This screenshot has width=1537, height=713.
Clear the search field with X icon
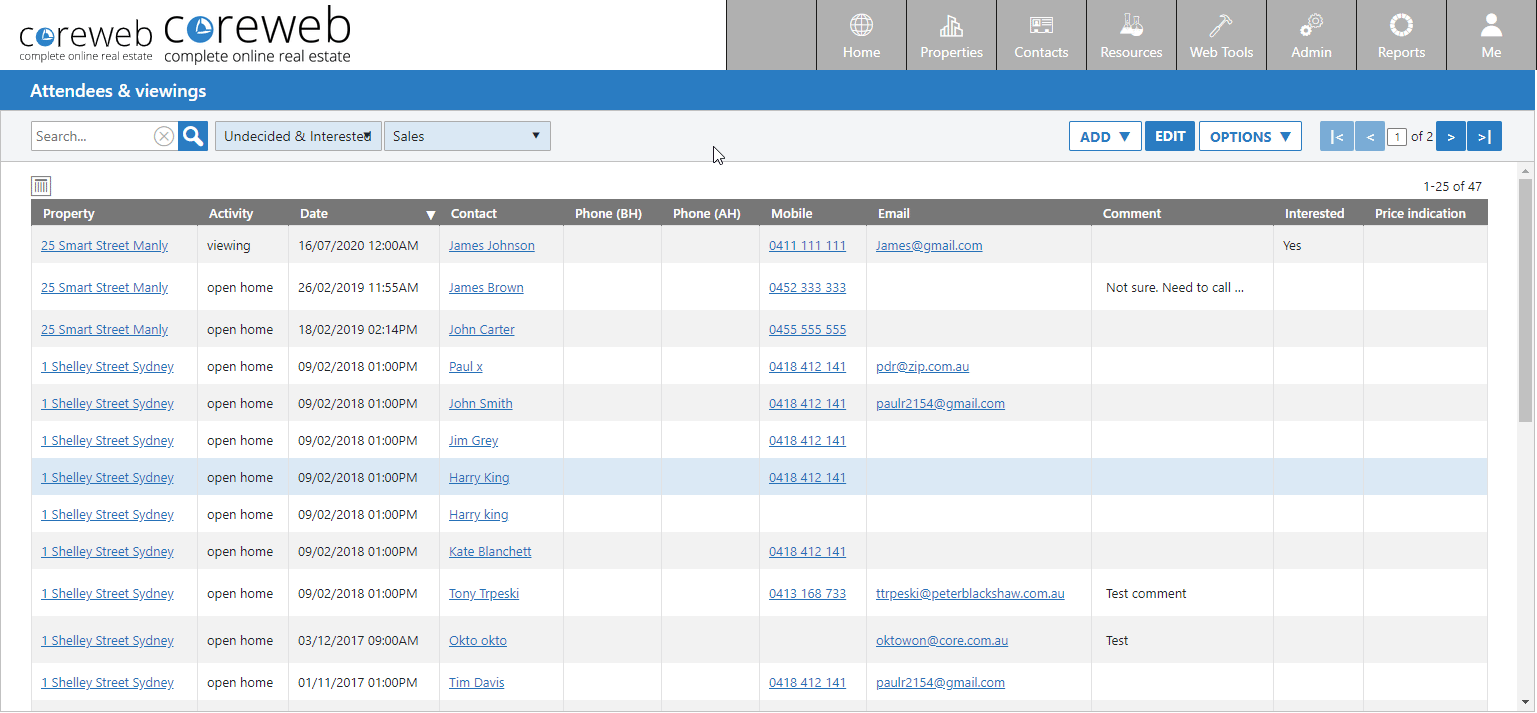(x=164, y=137)
